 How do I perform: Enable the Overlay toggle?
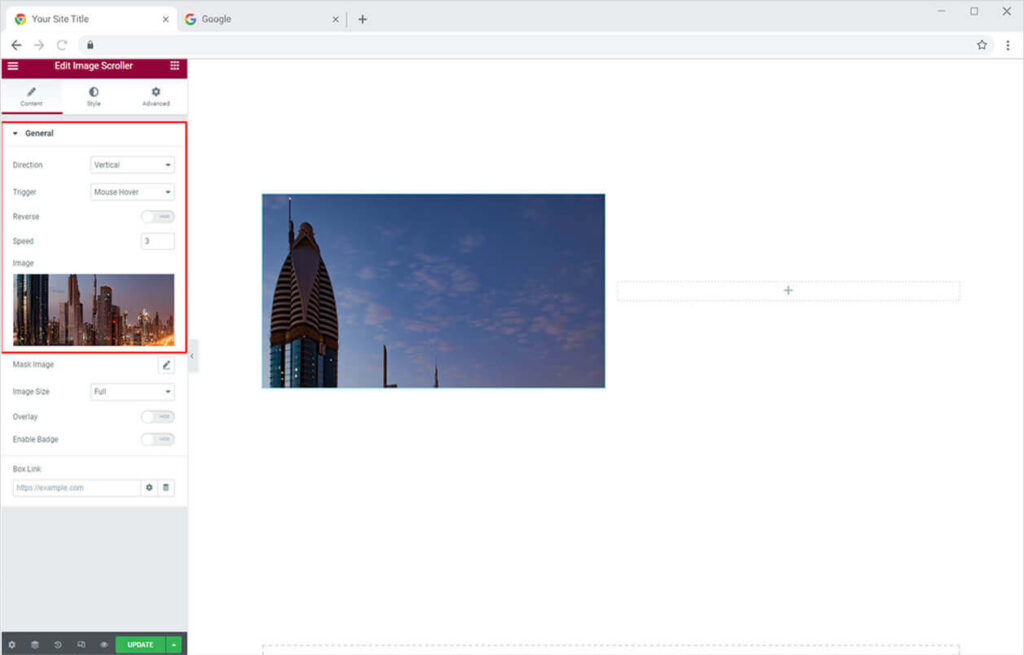(x=157, y=417)
